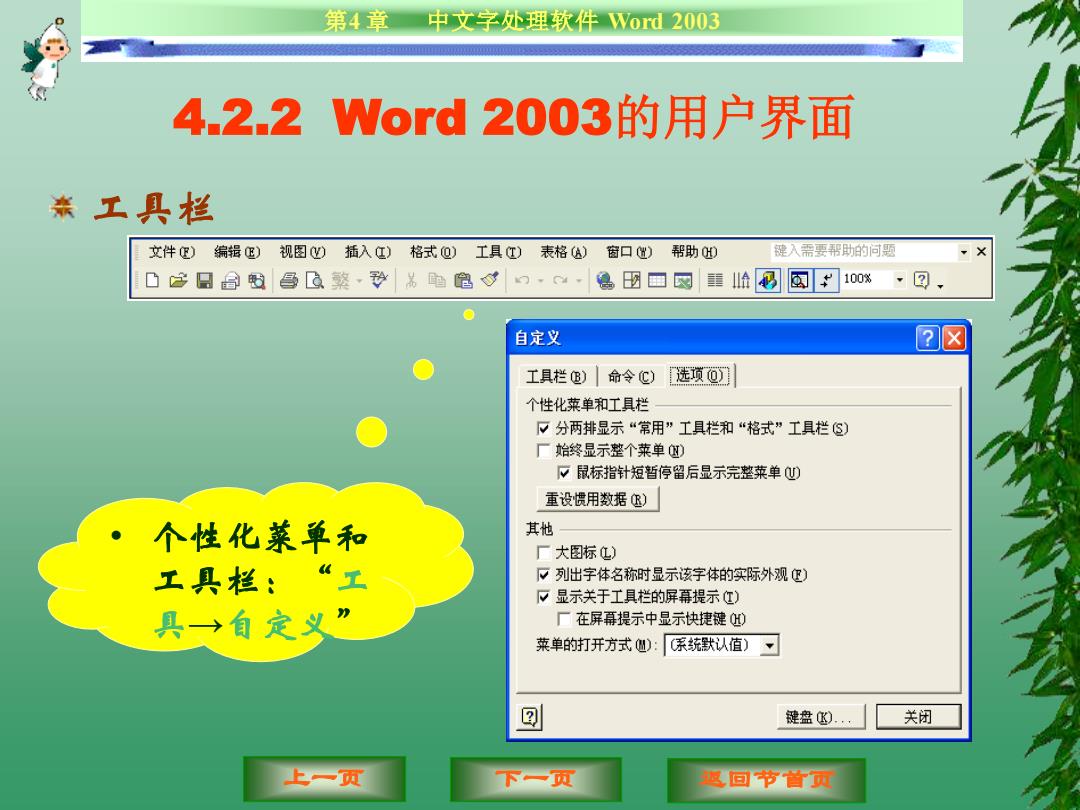The height and width of the screenshot is (810, 1080).
Task: Open the 表格(A) menu
Action: (563, 252)
